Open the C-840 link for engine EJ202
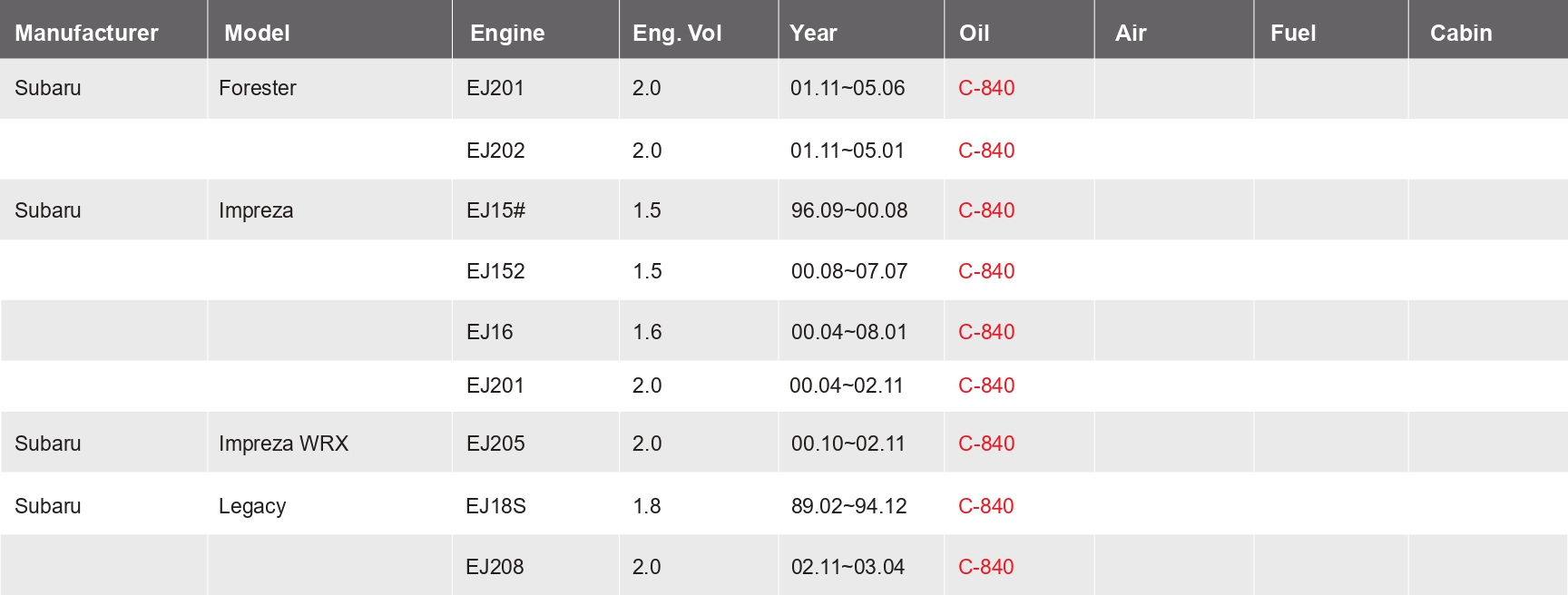Image resolution: width=1568 pixels, height=595 pixels. 986,151
